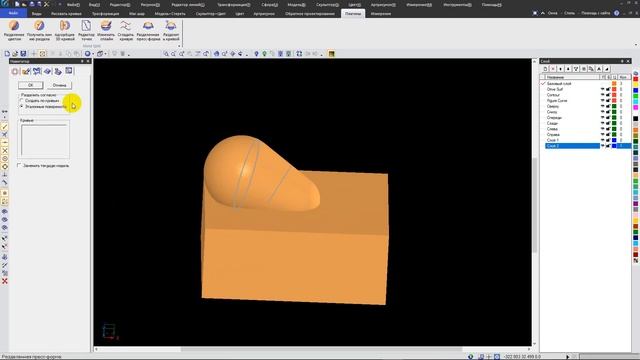Image resolution: width=640 pixels, height=360 pixels.
Task: Open 'Адсорбция 3D кривой' tool
Action: point(65,31)
